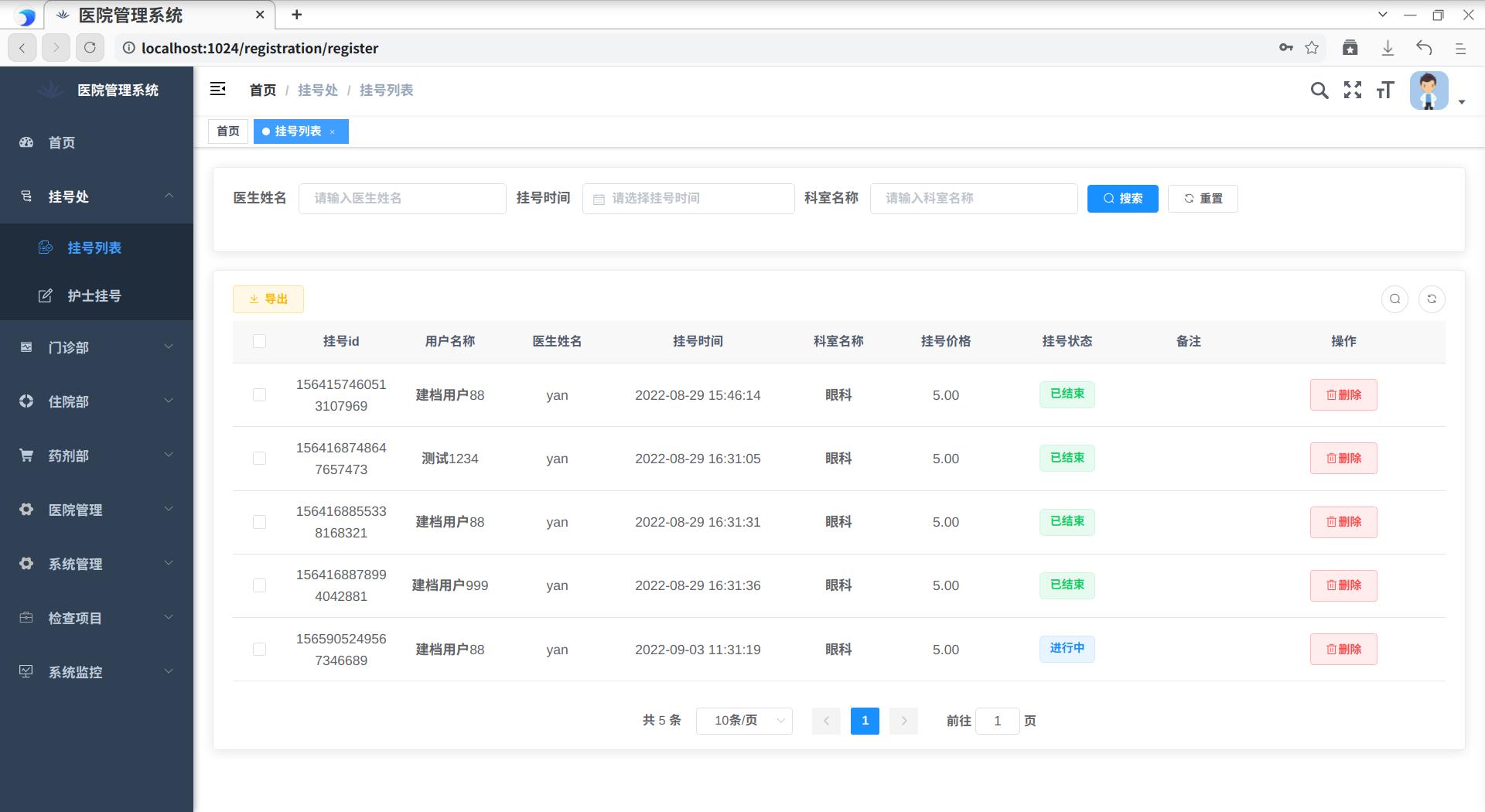Click the browser password key icon
The height and width of the screenshot is (812, 1485).
1285,48
